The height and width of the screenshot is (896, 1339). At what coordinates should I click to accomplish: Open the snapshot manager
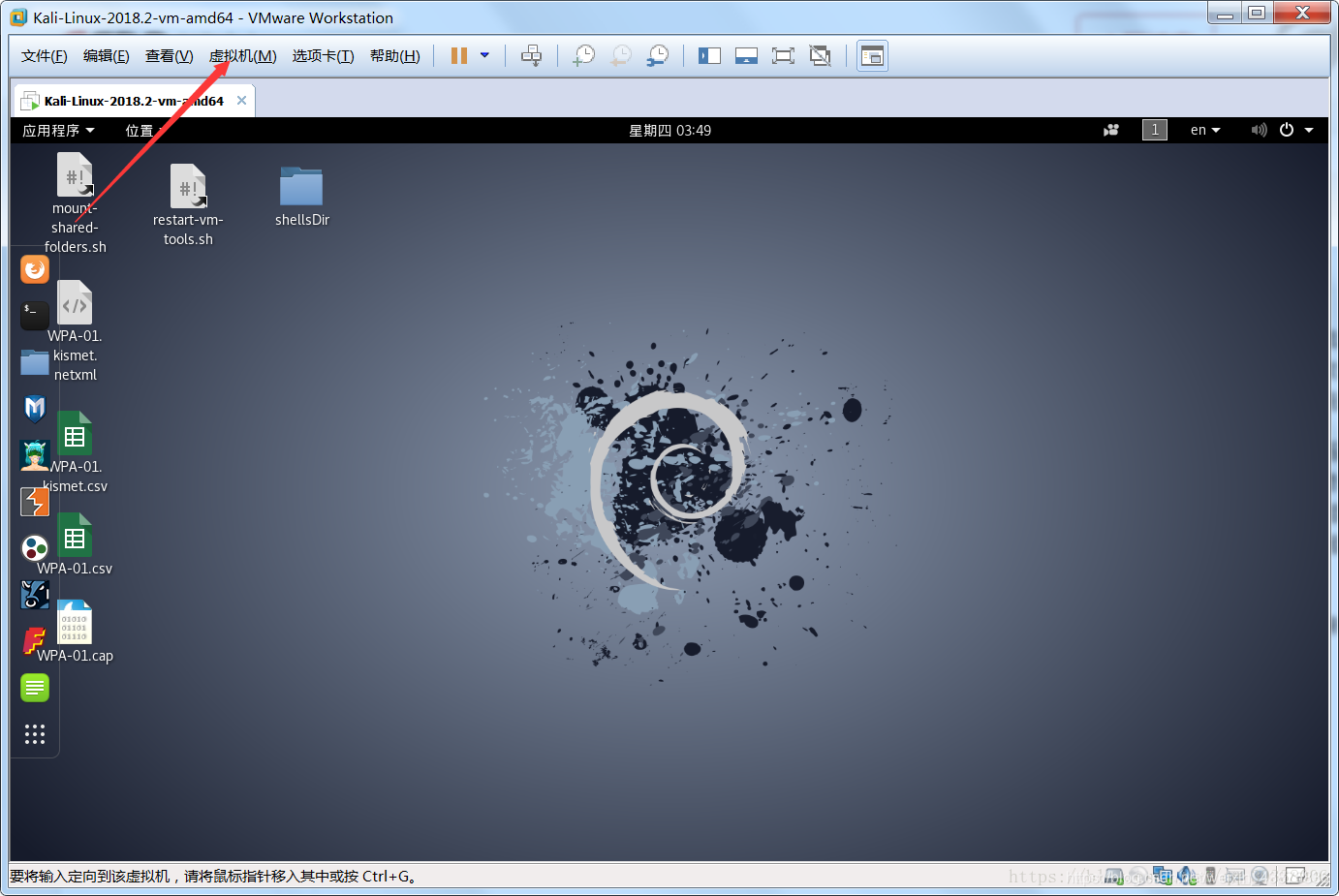[657, 56]
